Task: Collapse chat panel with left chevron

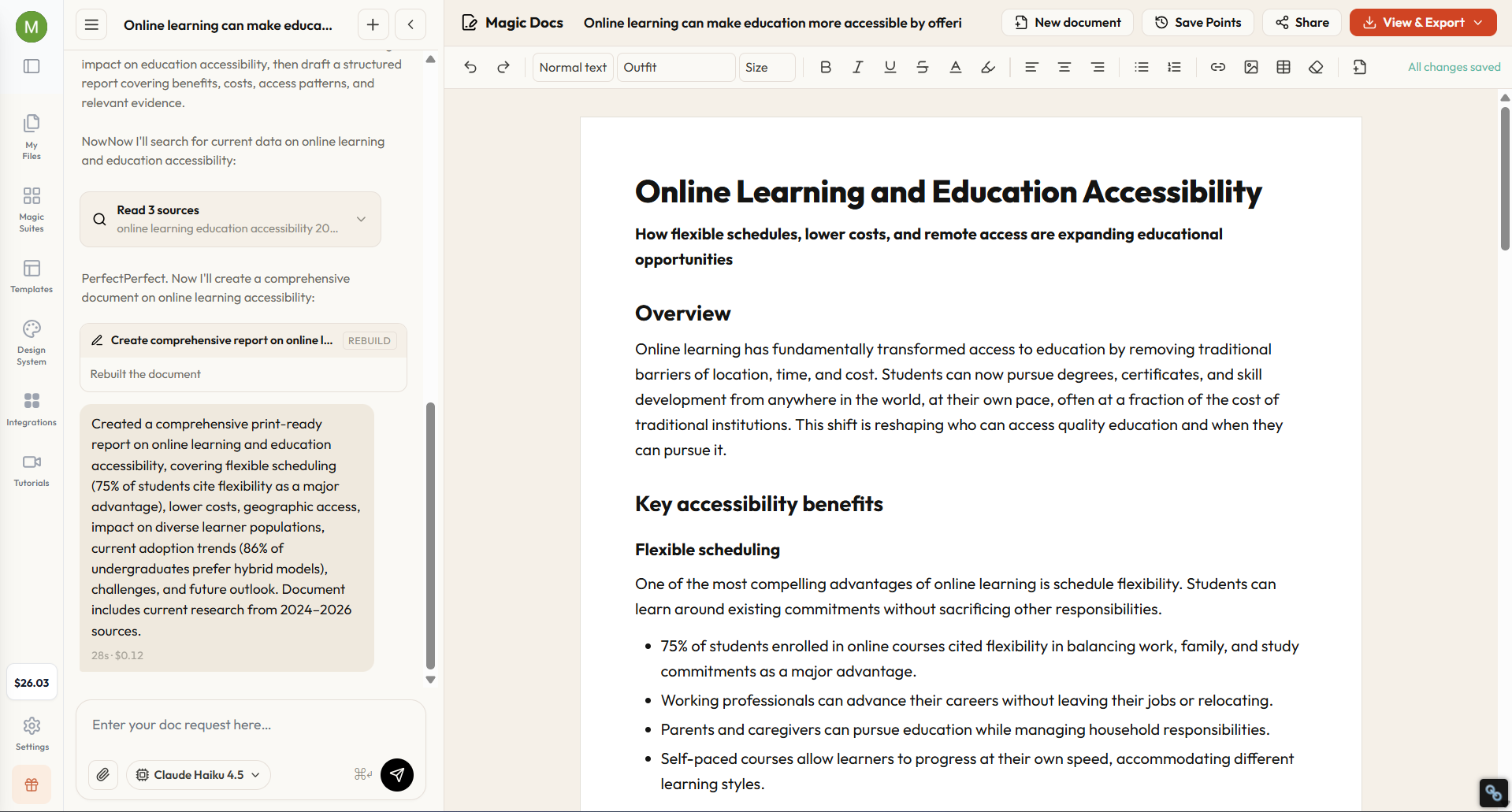Action: pyautogui.click(x=411, y=24)
